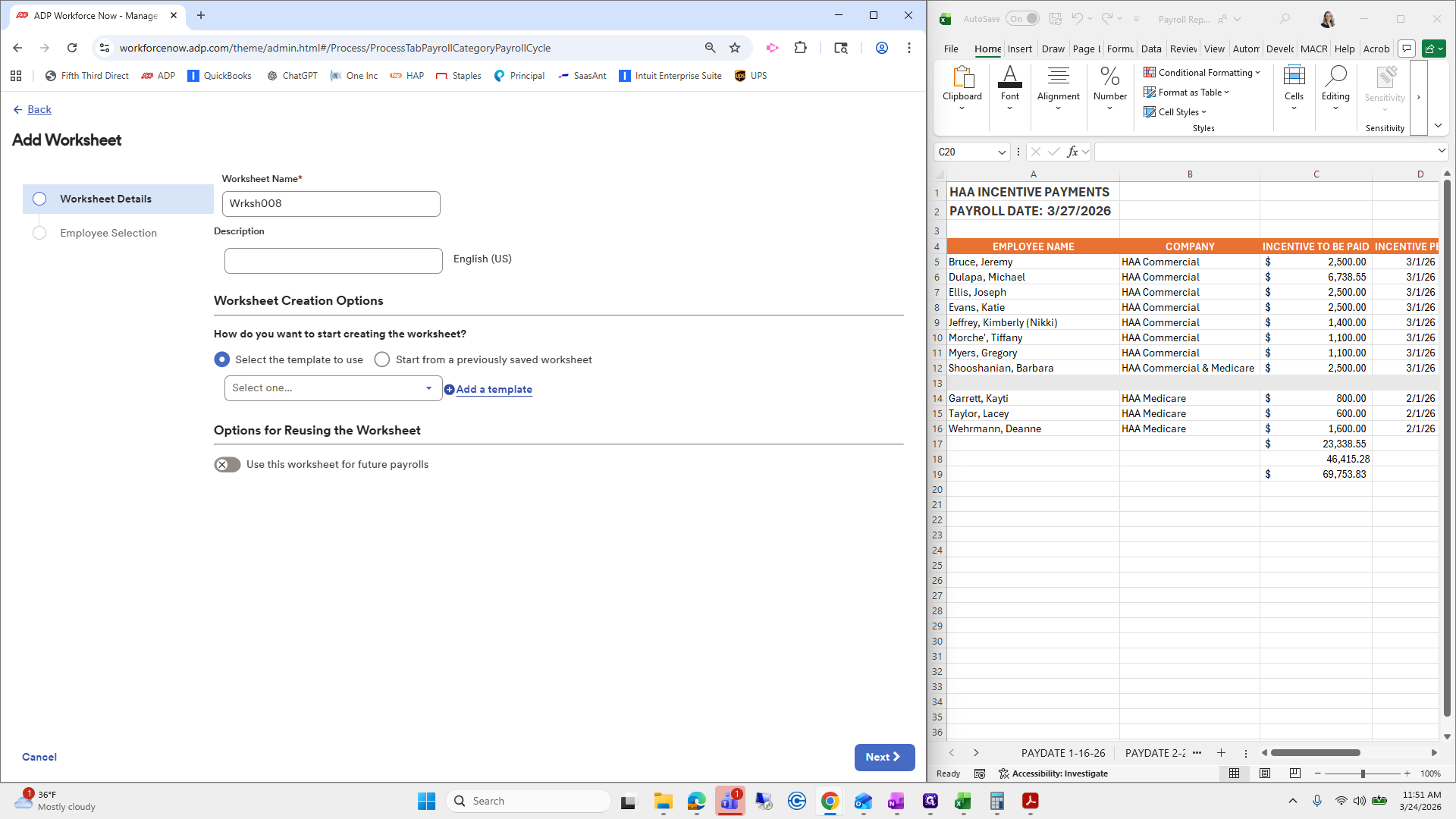Click the 'Add a template' link
This screenshot has height=819, width=1456.
(494, 390)
